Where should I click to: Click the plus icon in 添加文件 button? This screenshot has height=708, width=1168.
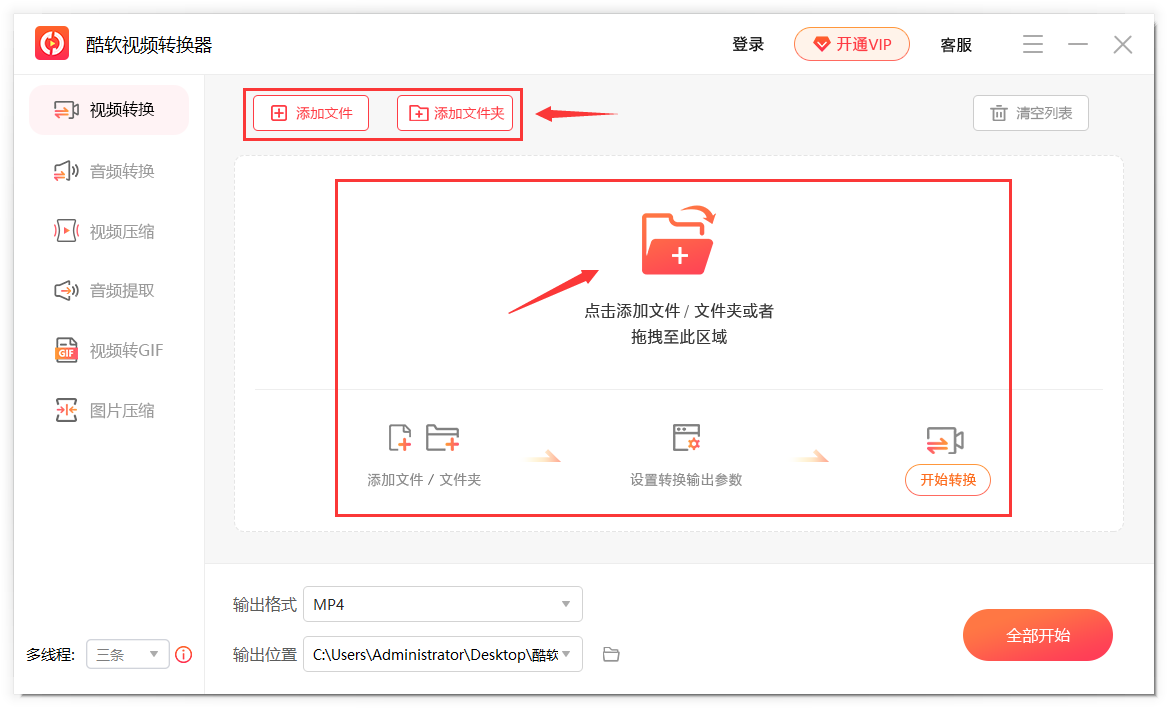tap(279, 113)
